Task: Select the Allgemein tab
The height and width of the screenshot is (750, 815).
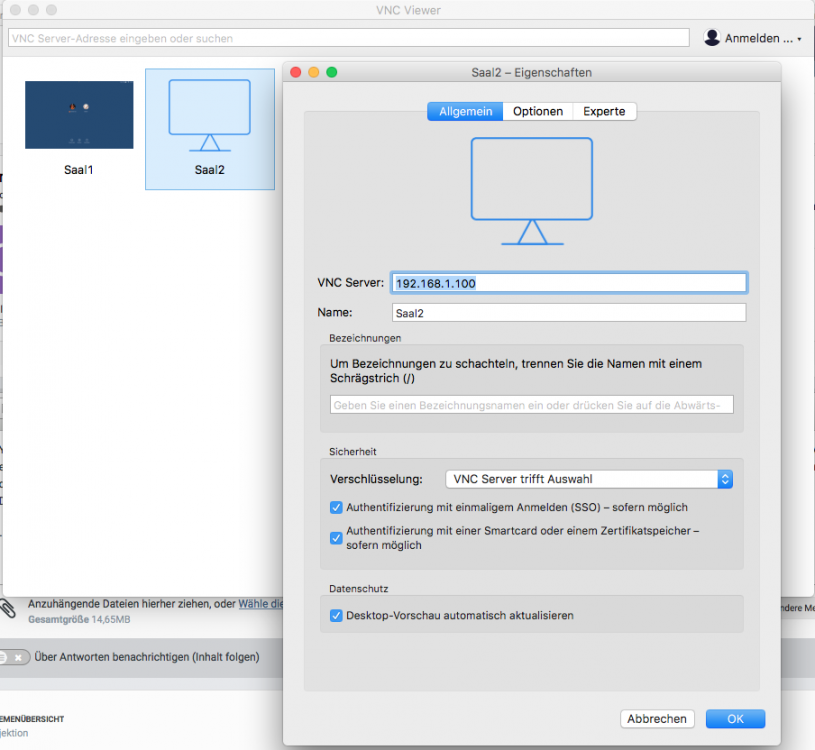Action: (465, 112)
